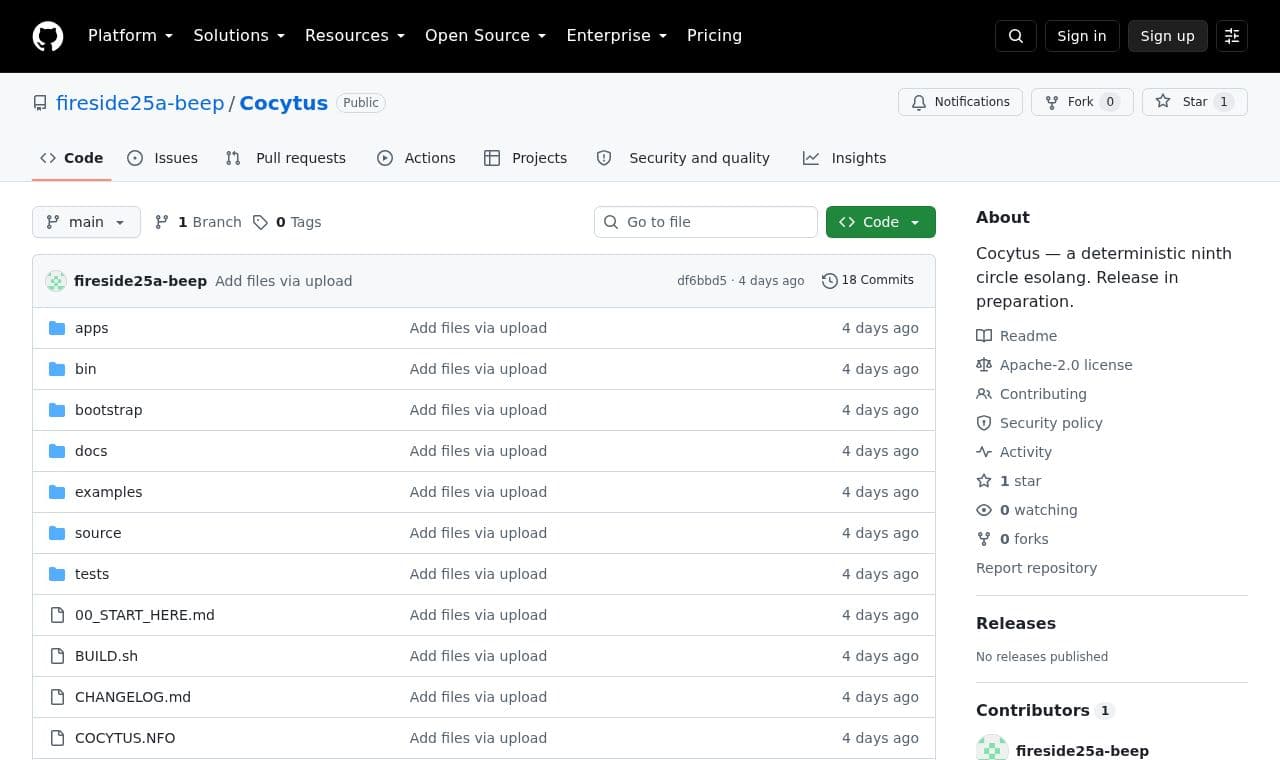Switch to the Pull requests tab
The image size is (1280, 760).
(x=286, y=158)
